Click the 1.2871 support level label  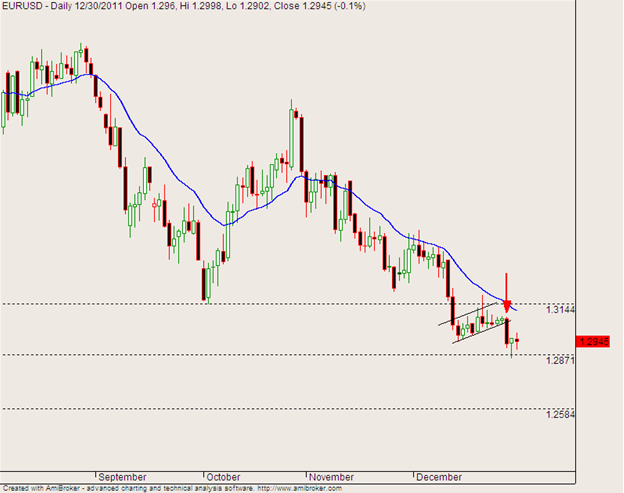(561, 361)
